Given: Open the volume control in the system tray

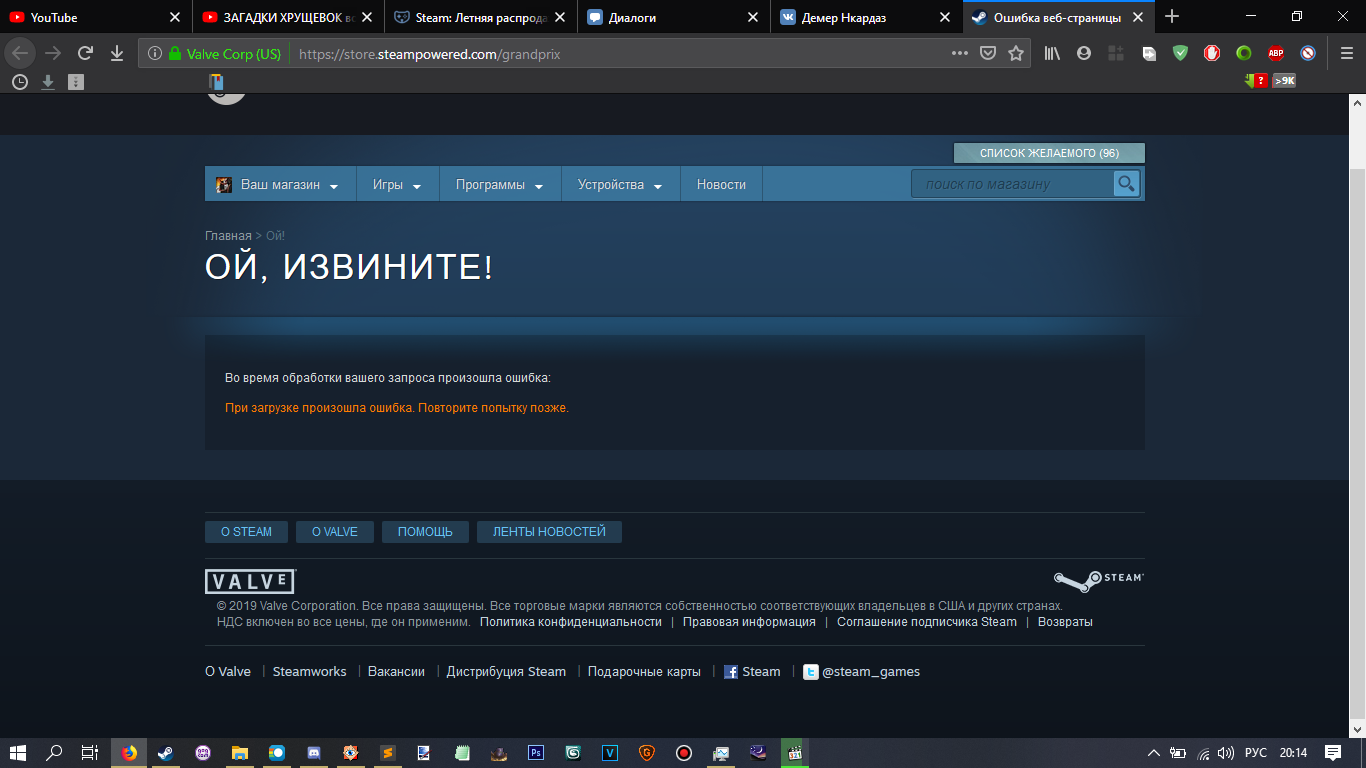Looking at the screenshot, I should [1226, 753].
